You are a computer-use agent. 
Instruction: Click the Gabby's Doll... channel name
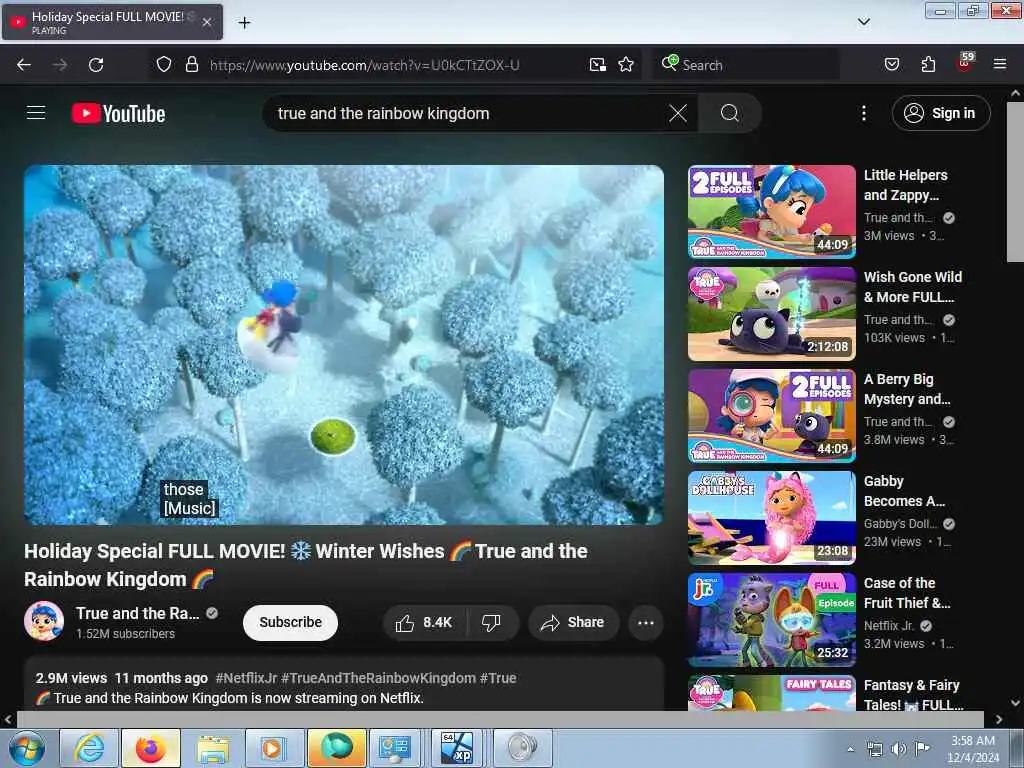coord(901,524)
